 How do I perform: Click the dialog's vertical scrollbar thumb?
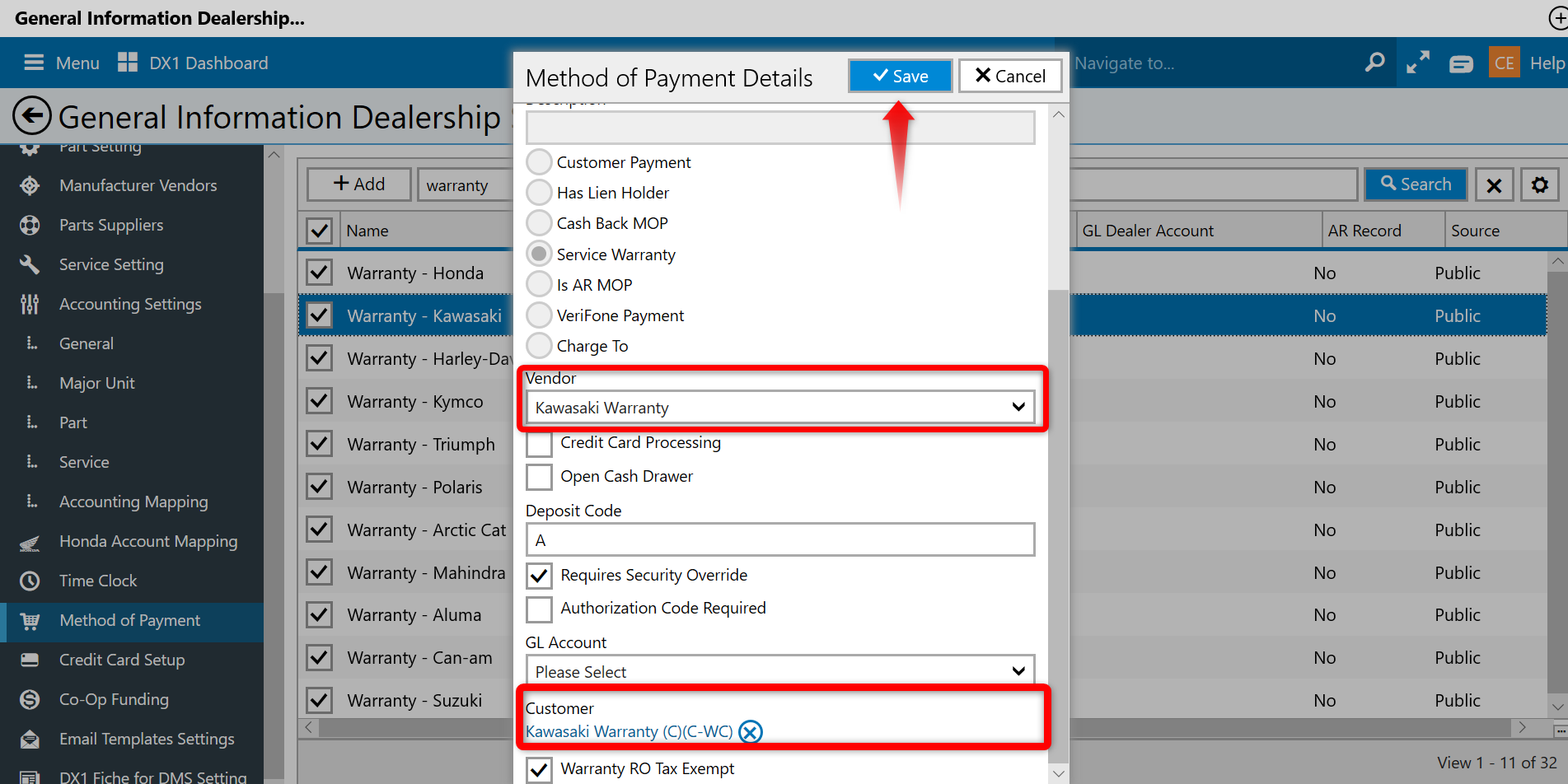point(1059,525)
